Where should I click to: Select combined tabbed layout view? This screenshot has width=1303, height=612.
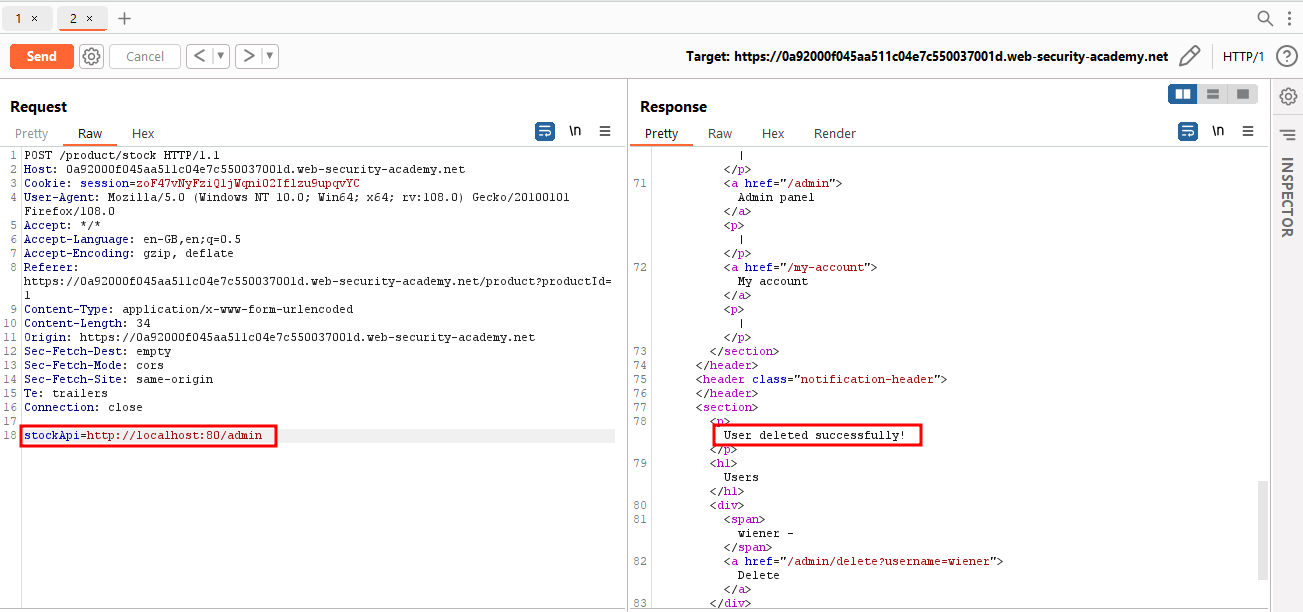[1243, 94]
